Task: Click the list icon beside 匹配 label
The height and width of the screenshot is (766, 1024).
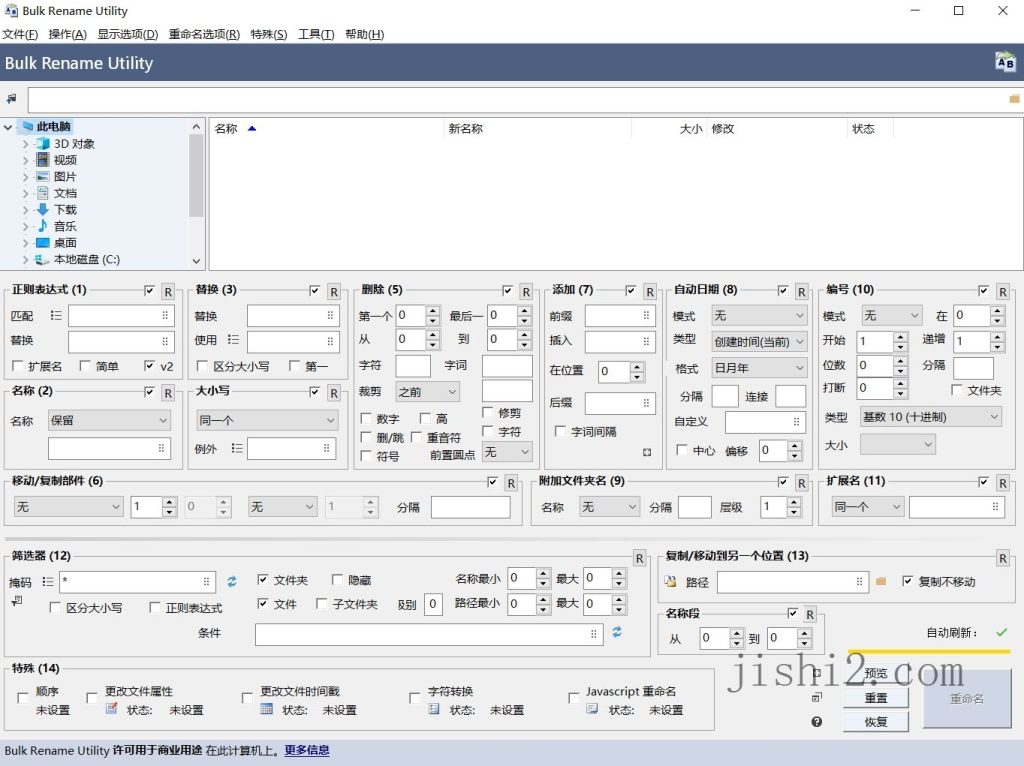Action: (56, 315)
